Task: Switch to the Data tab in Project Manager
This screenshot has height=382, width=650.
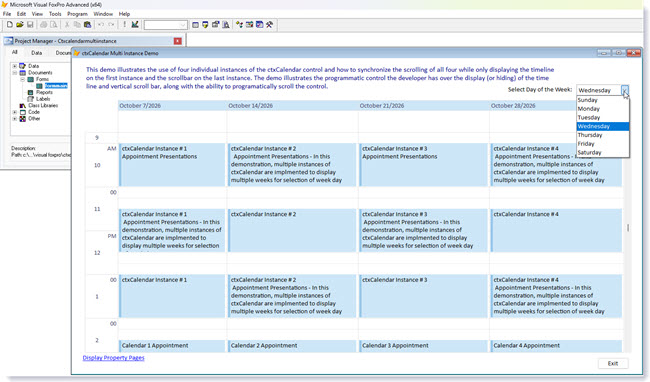Action: coord(36,53)
